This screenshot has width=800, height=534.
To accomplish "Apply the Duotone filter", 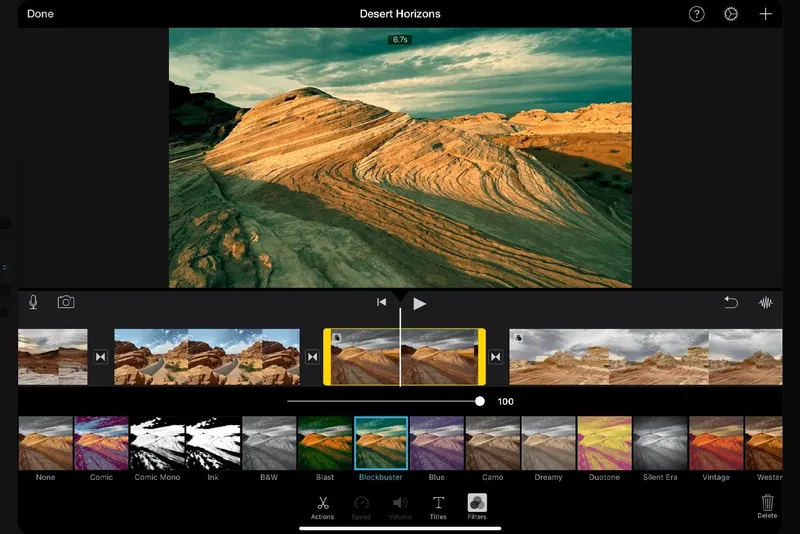I will point(604,443).
